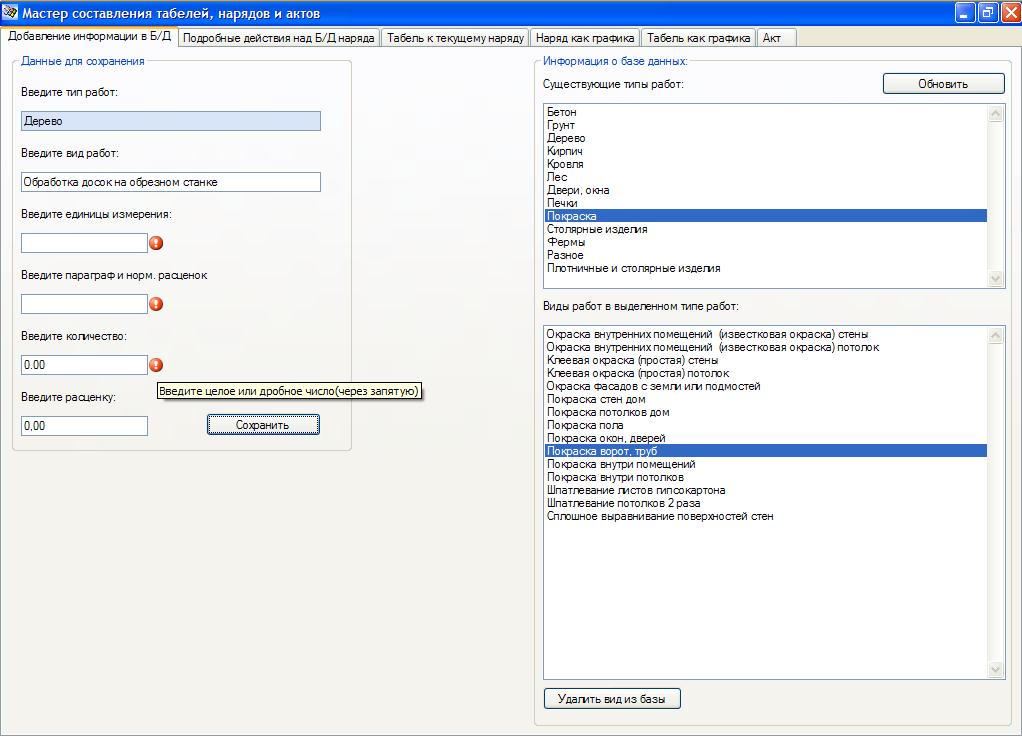Switch to 'Наряд как графика' tab
This screenshot has height=736, width=1022.
coord(585,38)
